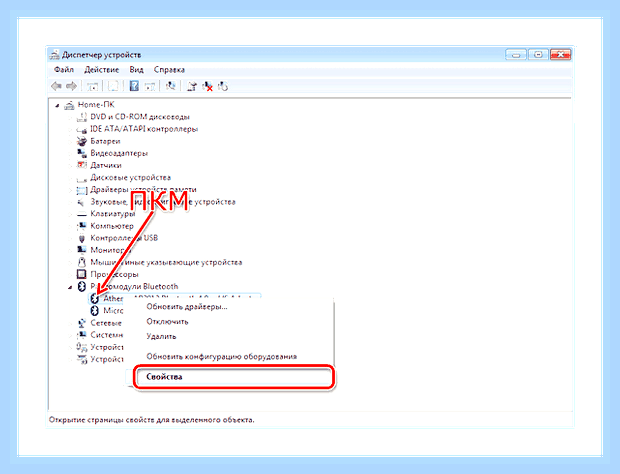Click the Сетевые network adapters icon
Image resolution: width=620 pixels, height=474 pixels.
pyautogui.click(x=82, y=323)
